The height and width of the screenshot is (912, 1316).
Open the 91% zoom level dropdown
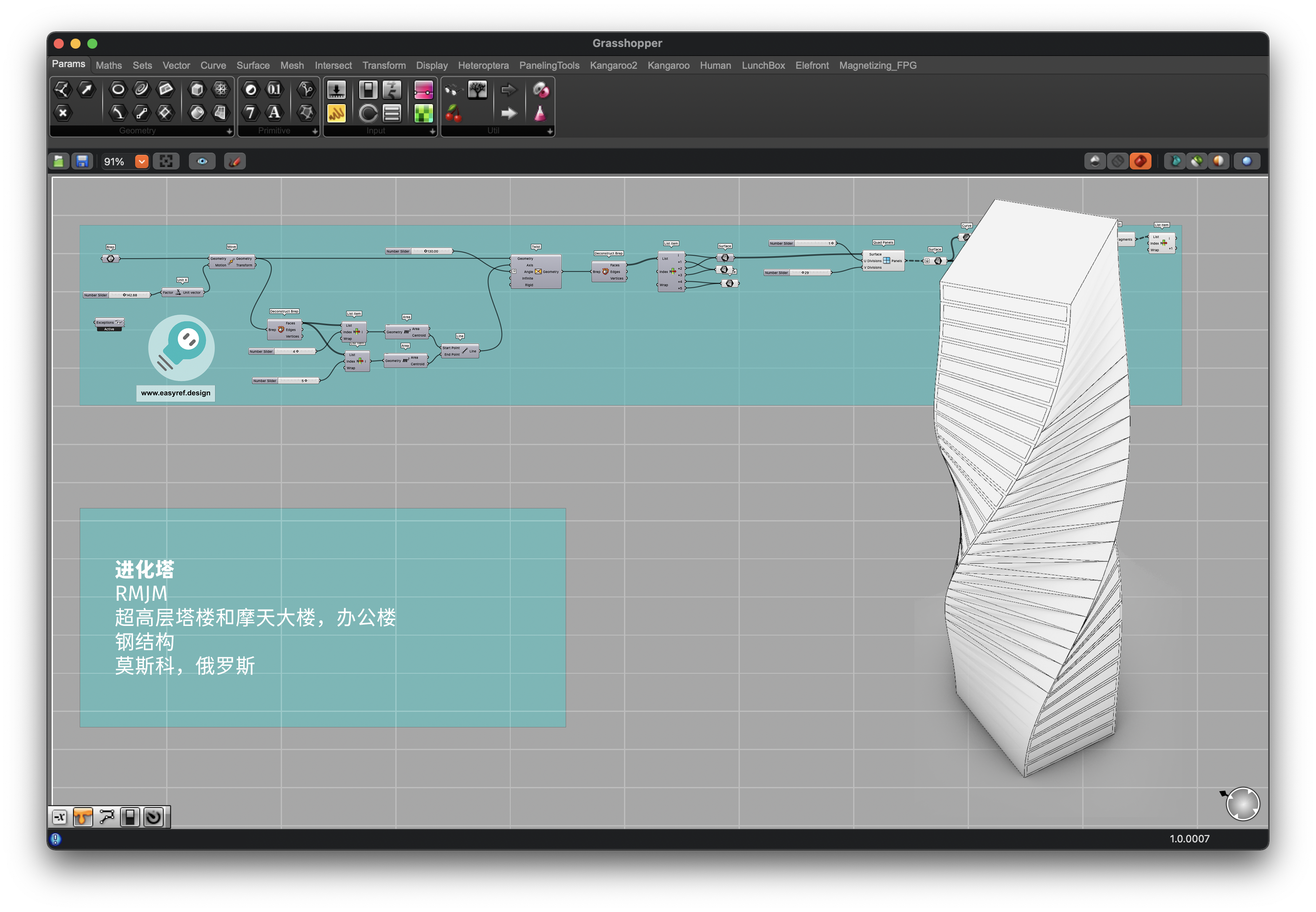pyautogui.click(x=141, y=162)
